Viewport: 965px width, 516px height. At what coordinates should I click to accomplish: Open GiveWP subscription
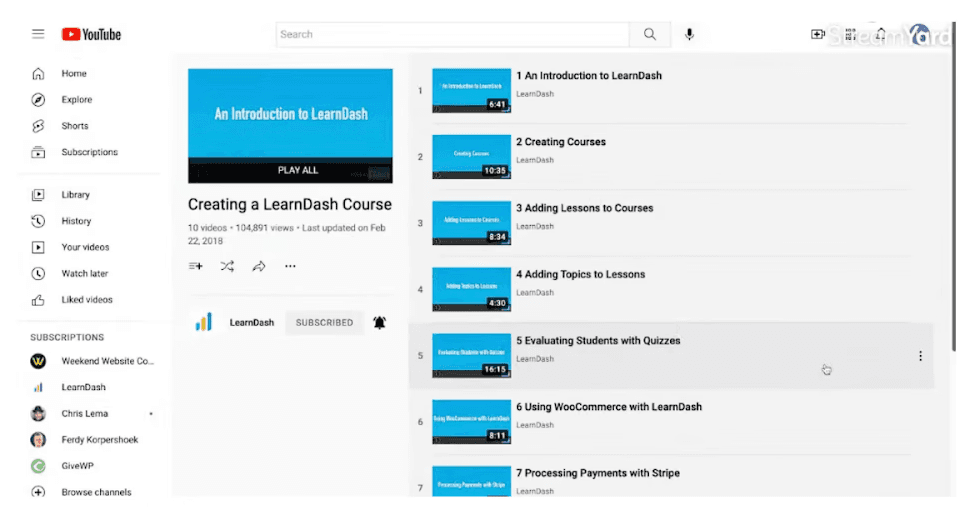[77, 466]
